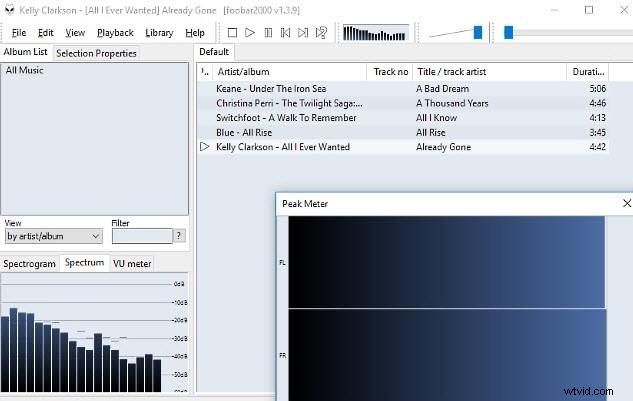Open the Playback menu
Viewport: 633px width, 401px height.
click(115, 33)
